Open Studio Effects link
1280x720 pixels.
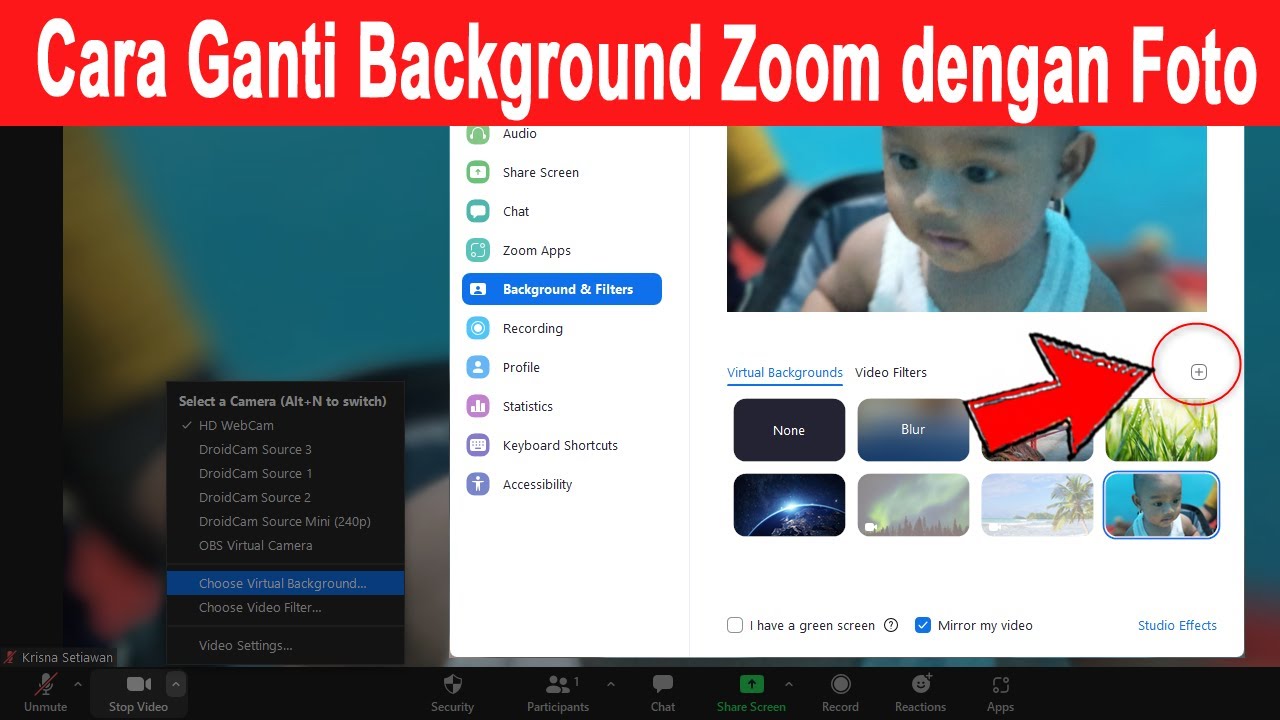point(1177,625)
